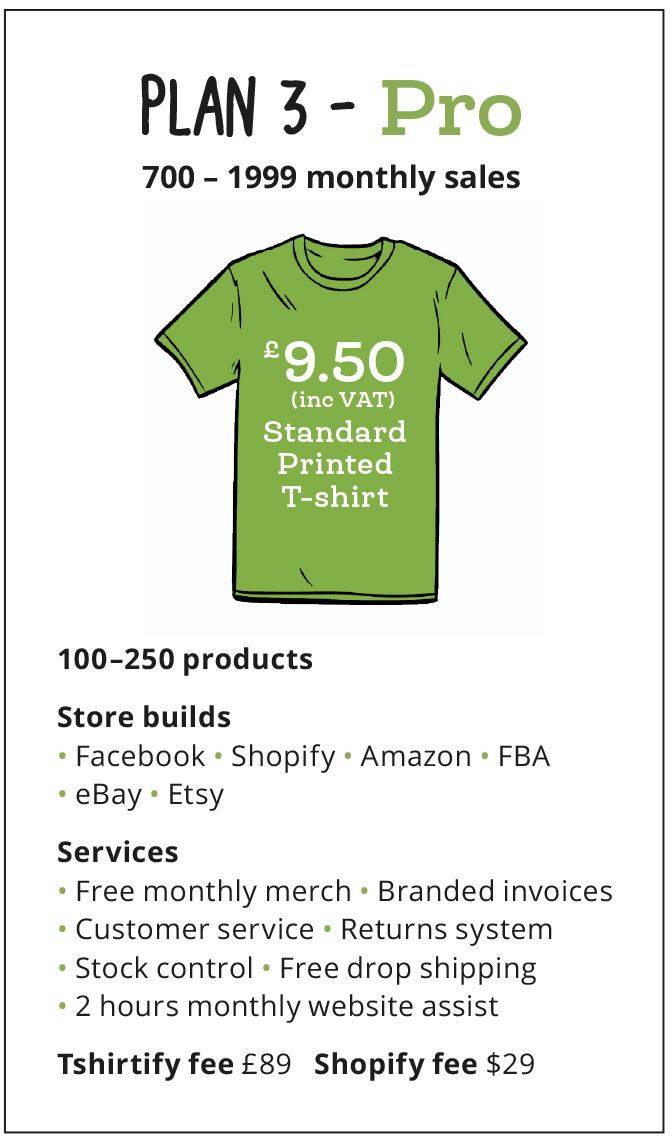Click the Amazon store build item
The image size is (670, 1141).
point(416,756)
